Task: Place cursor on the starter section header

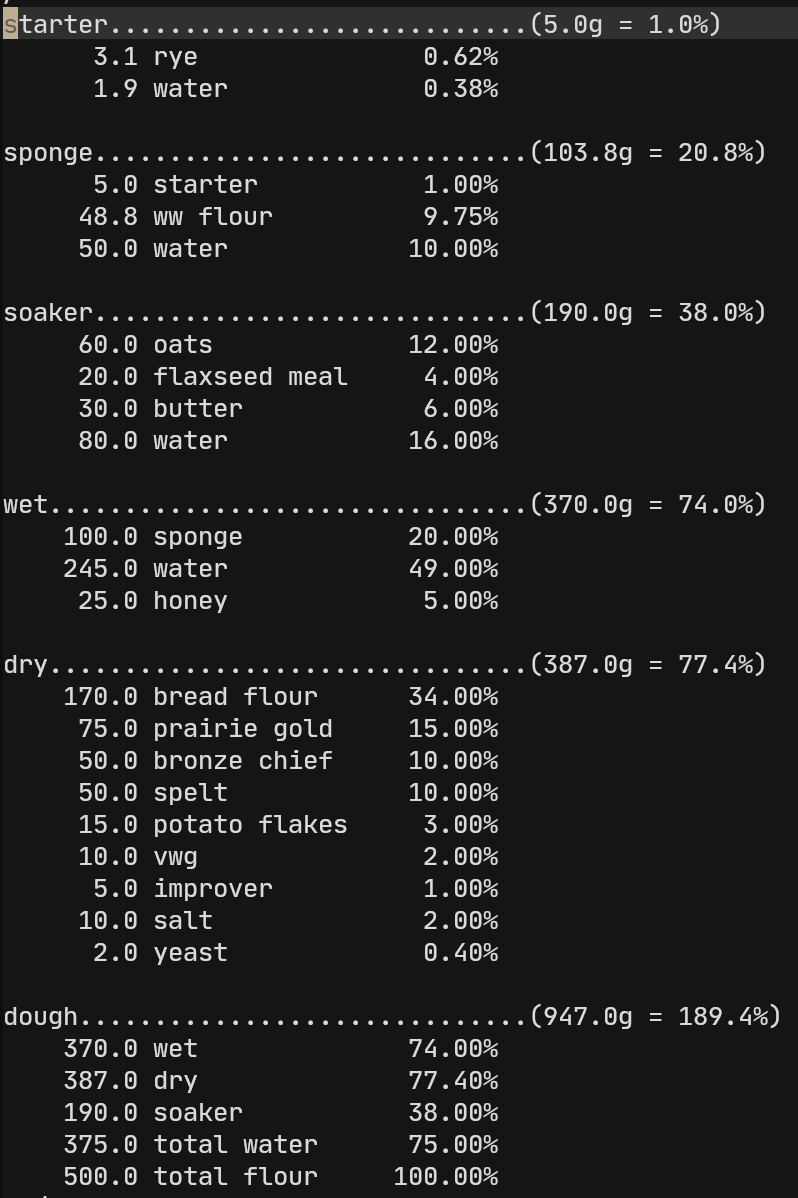Action: [x=55, y=24]
